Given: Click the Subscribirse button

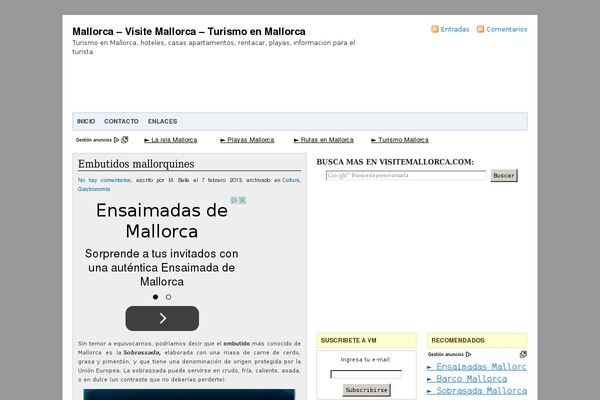Looking at the screenshot, I should pos(367,390).
